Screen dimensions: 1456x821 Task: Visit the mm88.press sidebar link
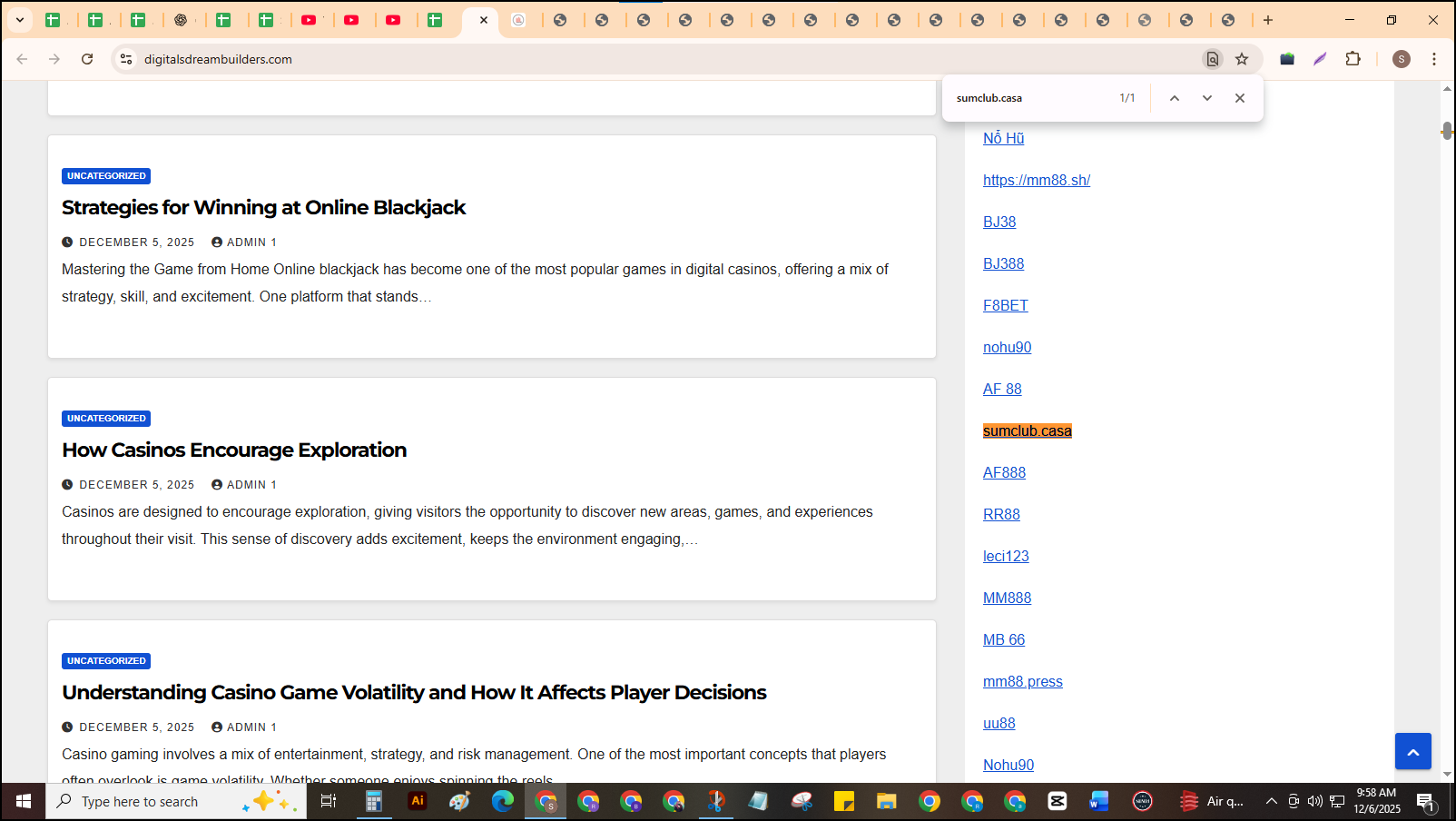(1023, 681)
